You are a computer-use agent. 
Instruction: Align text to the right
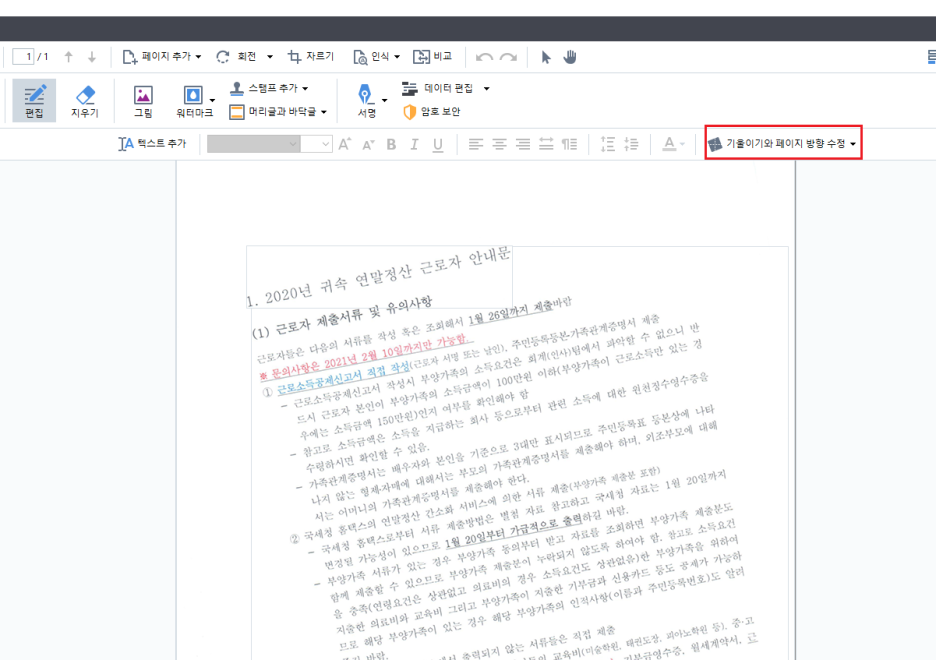pos(523,144)
